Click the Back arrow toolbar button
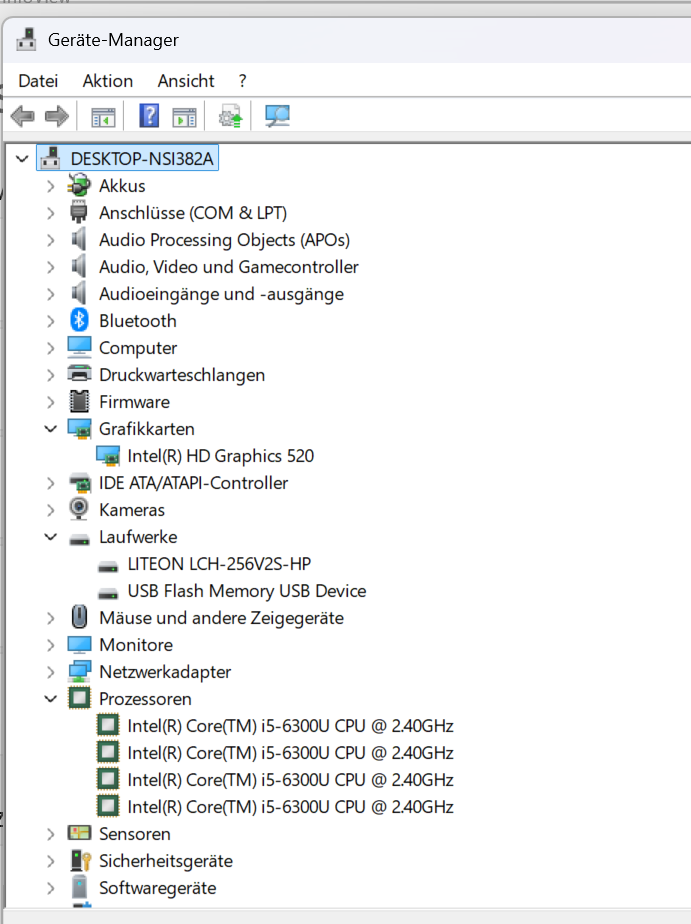Image resolution: width=691 pixels, height=924 pixels. (x=22, y=116)
